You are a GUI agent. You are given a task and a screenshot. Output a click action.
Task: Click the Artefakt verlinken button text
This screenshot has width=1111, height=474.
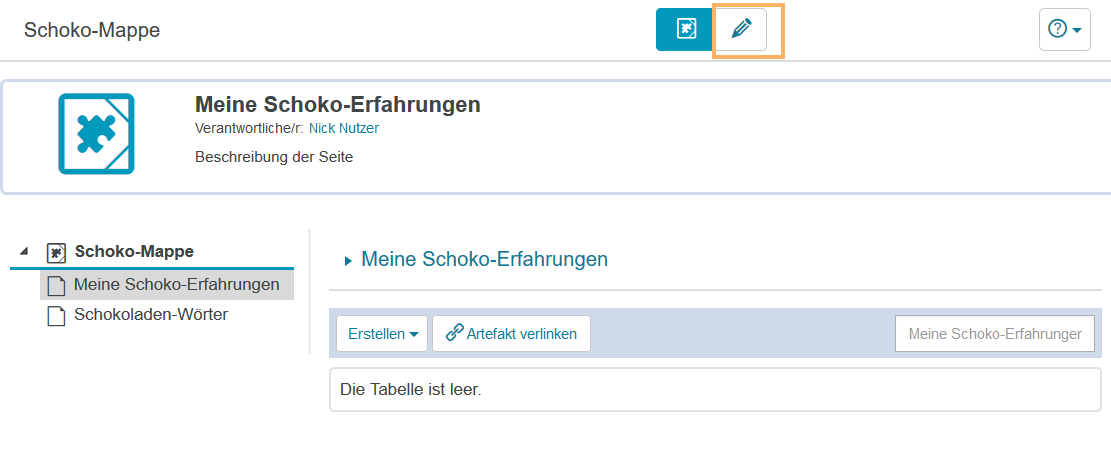point(522,334)
